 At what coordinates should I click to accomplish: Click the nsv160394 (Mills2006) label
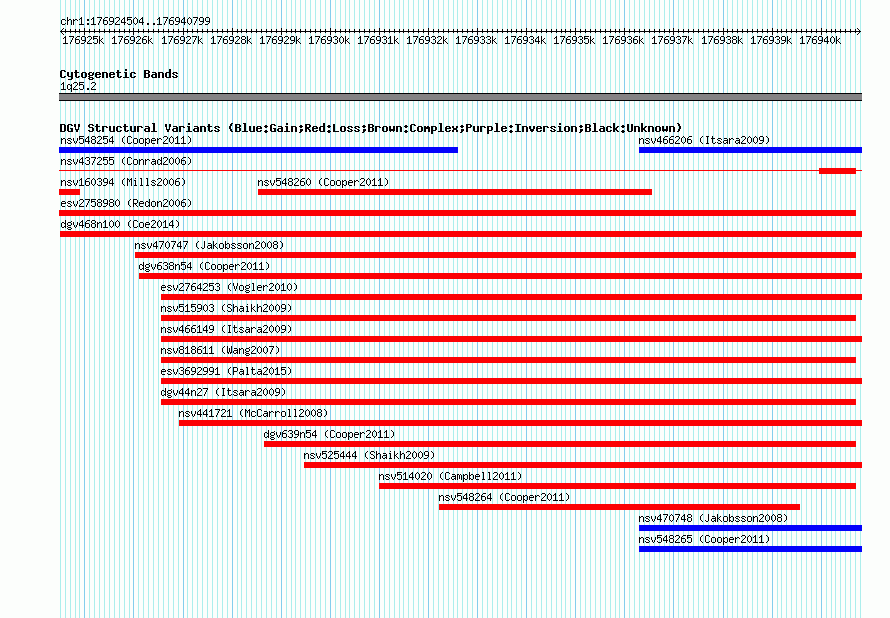tap(123, 182)
